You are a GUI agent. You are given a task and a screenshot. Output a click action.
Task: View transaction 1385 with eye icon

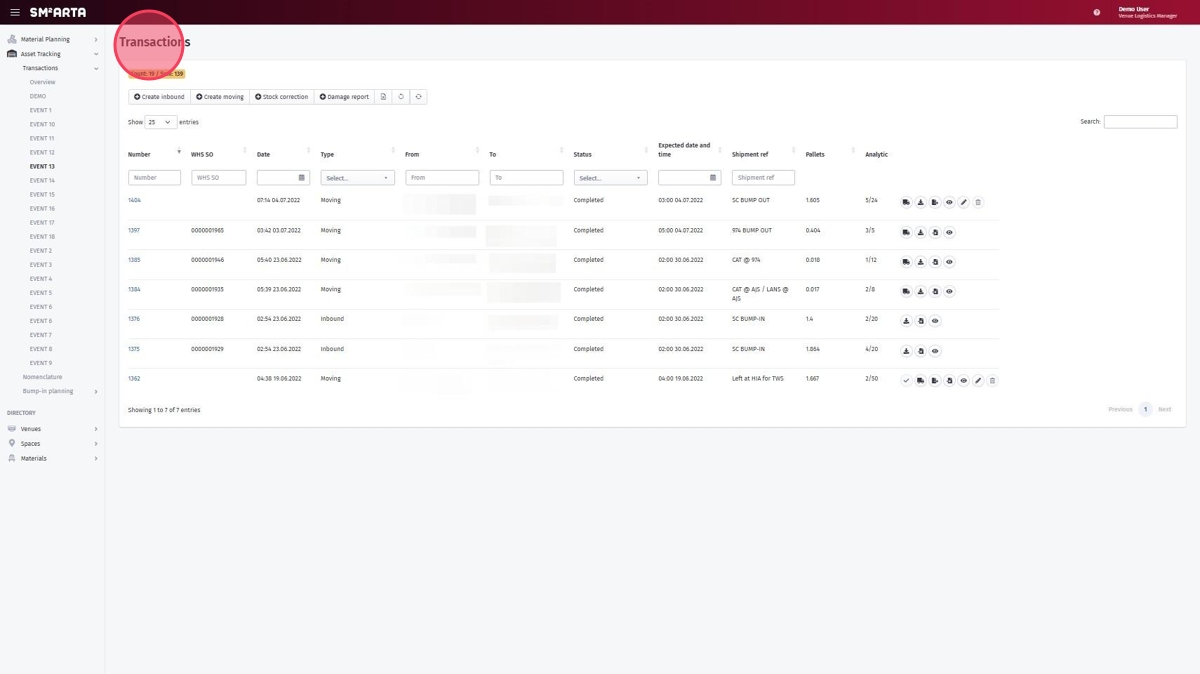point(949,262)
